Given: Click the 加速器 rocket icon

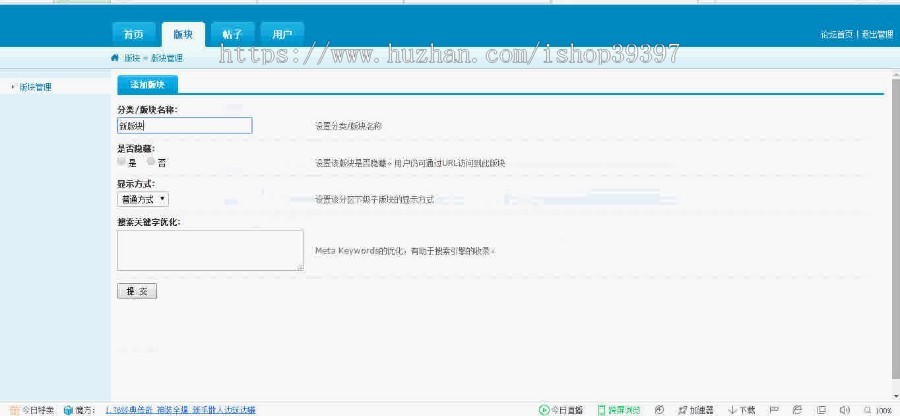Looking at the screenshot, I should 682,410.
